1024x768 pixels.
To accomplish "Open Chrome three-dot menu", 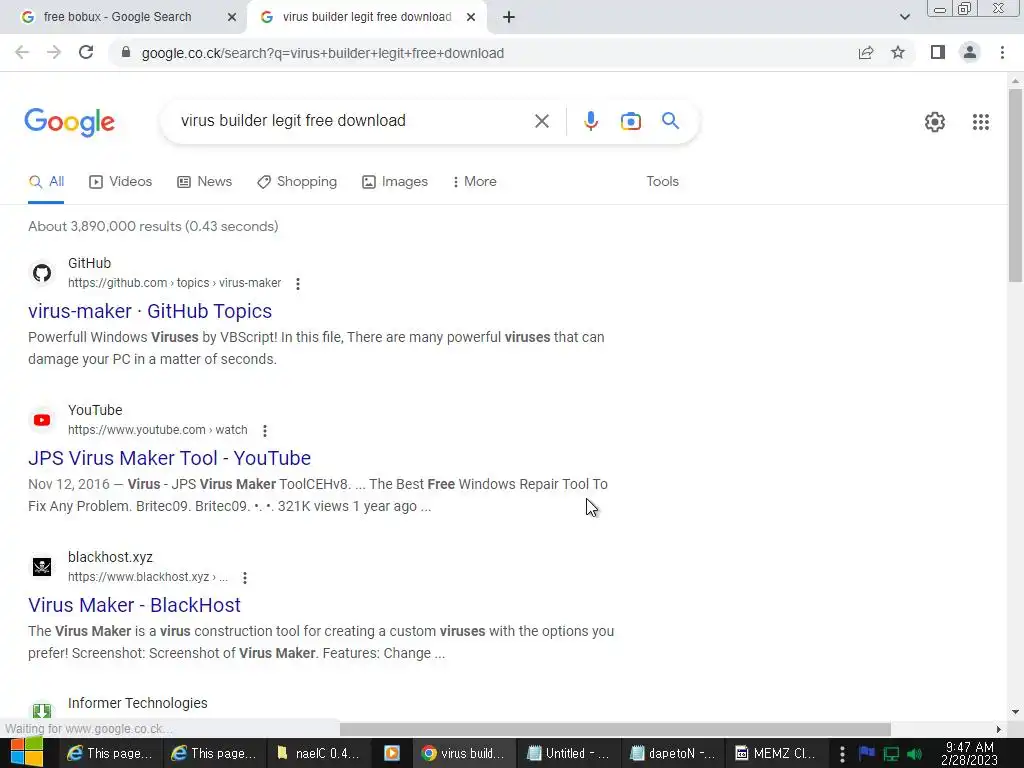I will pos(1002,53).
